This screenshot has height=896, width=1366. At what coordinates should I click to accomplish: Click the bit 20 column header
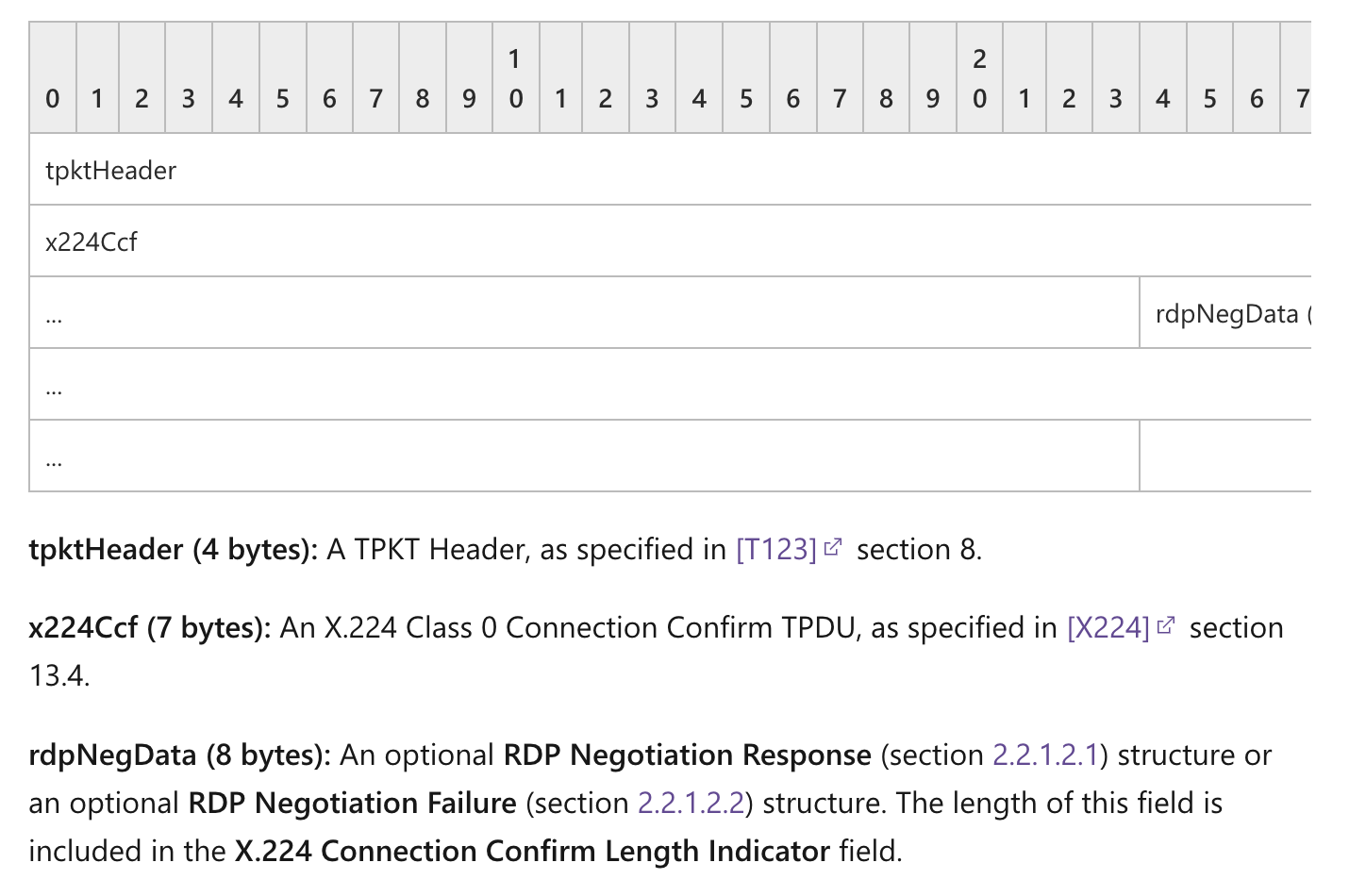tap(979, 78)
